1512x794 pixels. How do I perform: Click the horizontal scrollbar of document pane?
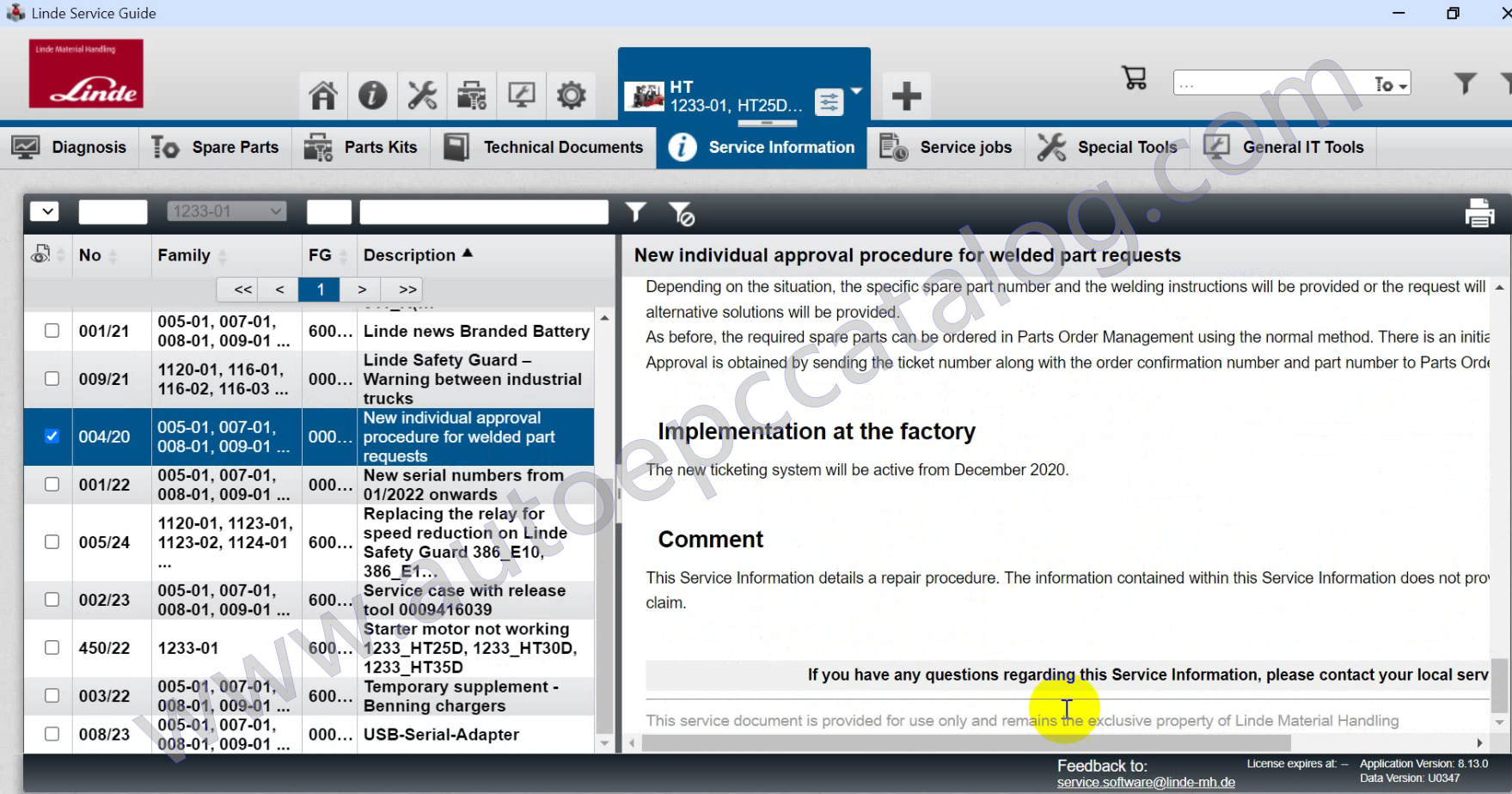click(x=966, y=742)
